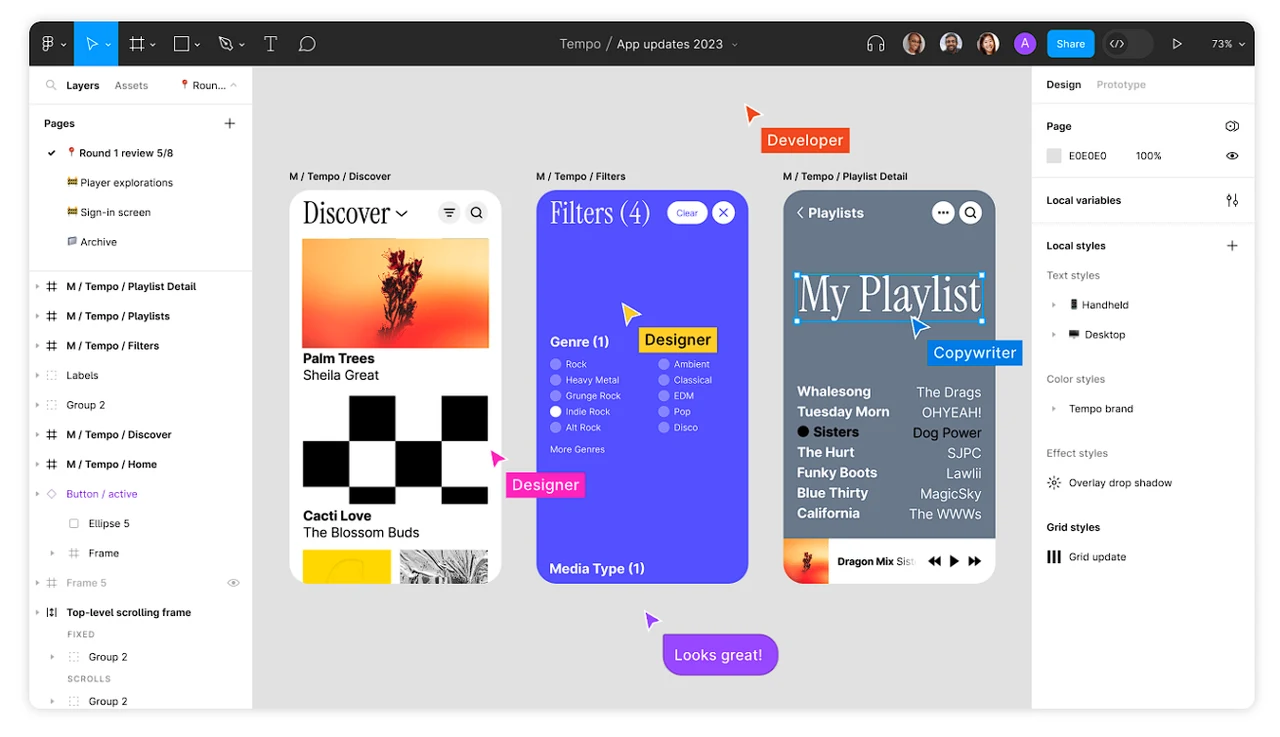Viewport: 1280px width, 737px height.
Task: Select the Text tool
Action: click(270, 44)
